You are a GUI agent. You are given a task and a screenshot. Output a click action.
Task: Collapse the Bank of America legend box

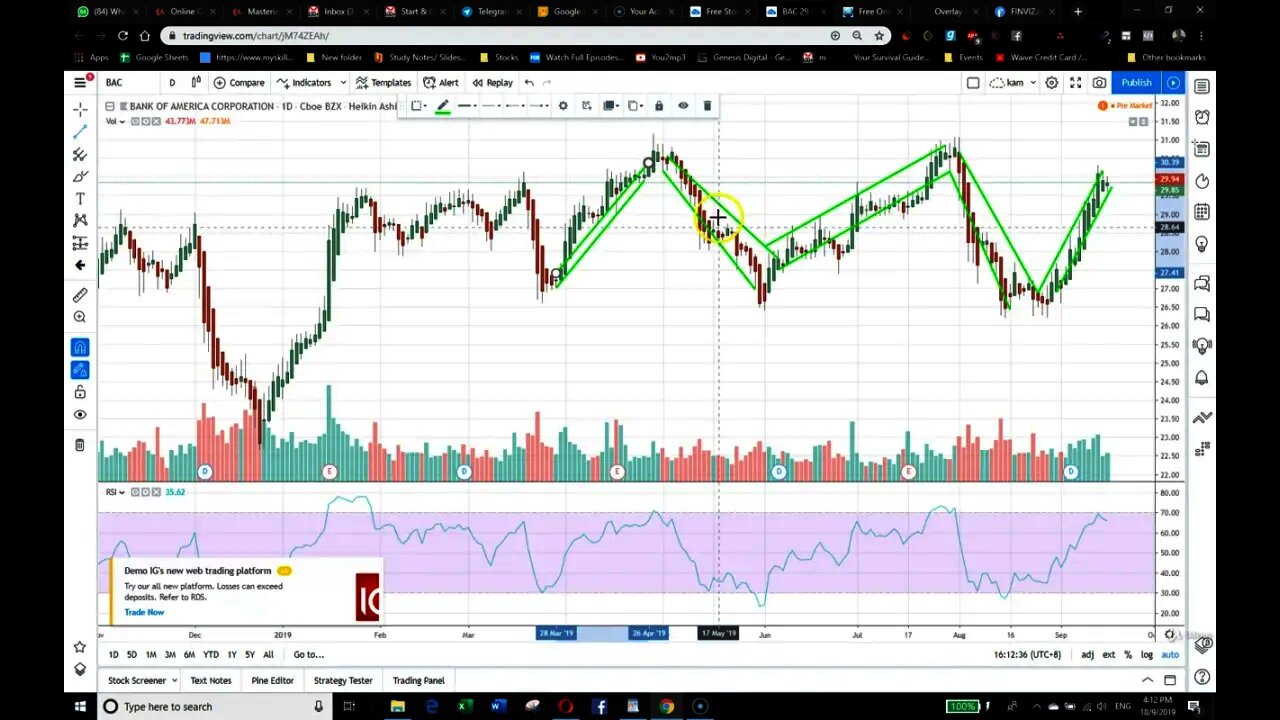coord(110,106)
